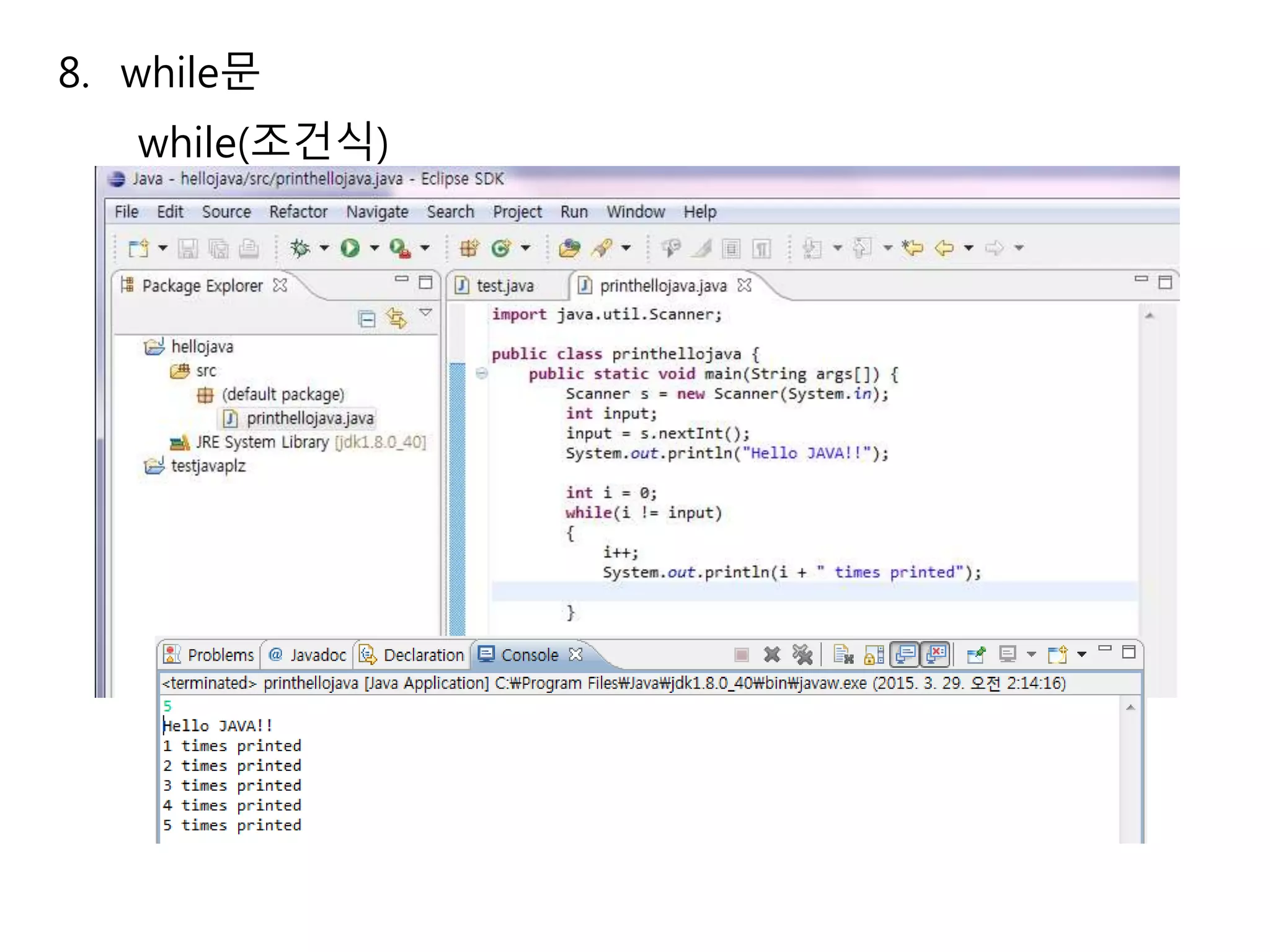The image size is (1270, 952).
Task: Click the New Java Package icon
Action: pyautogui.click(x=469, y=249)
